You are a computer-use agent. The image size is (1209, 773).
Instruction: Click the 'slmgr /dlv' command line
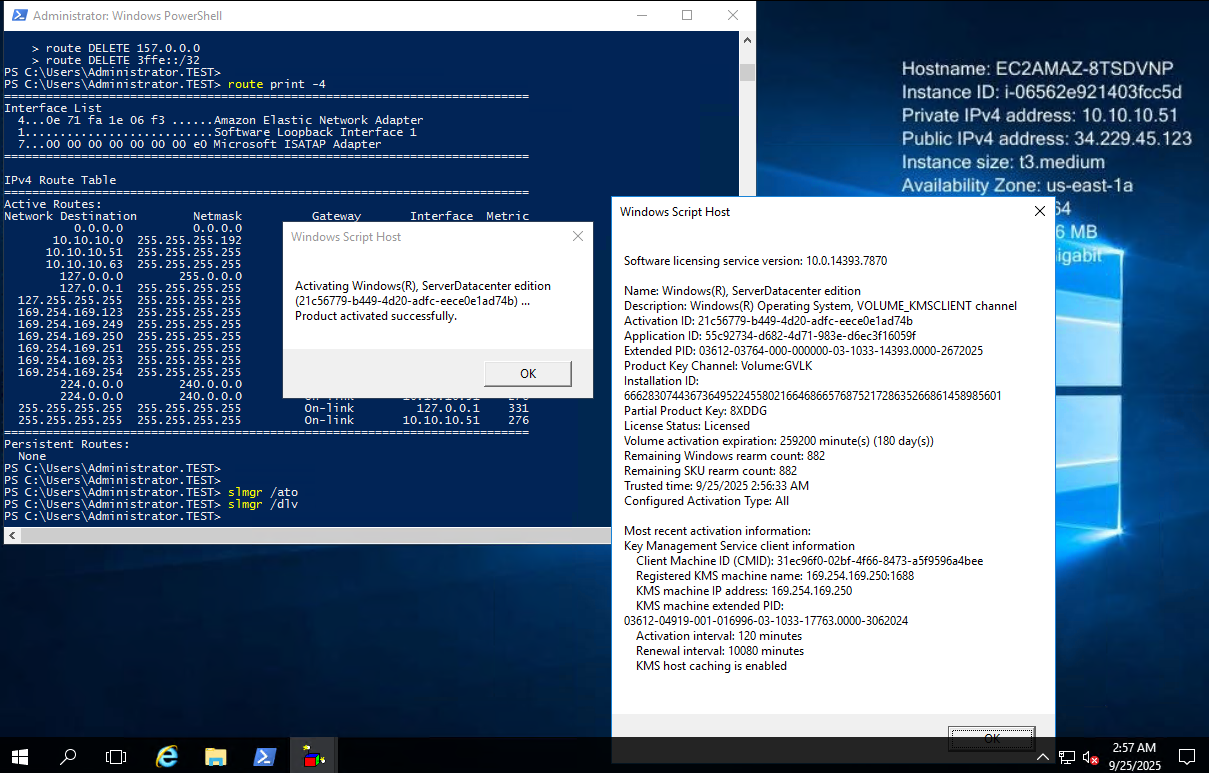click(264, 504)
